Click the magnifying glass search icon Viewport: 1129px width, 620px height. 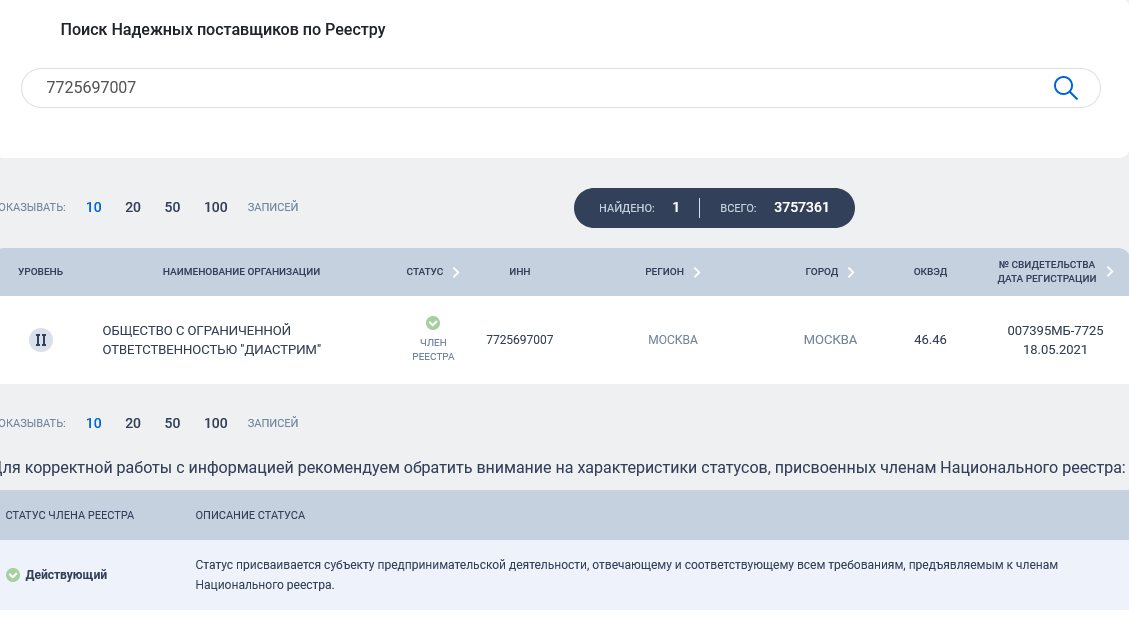click(1066, 88)
